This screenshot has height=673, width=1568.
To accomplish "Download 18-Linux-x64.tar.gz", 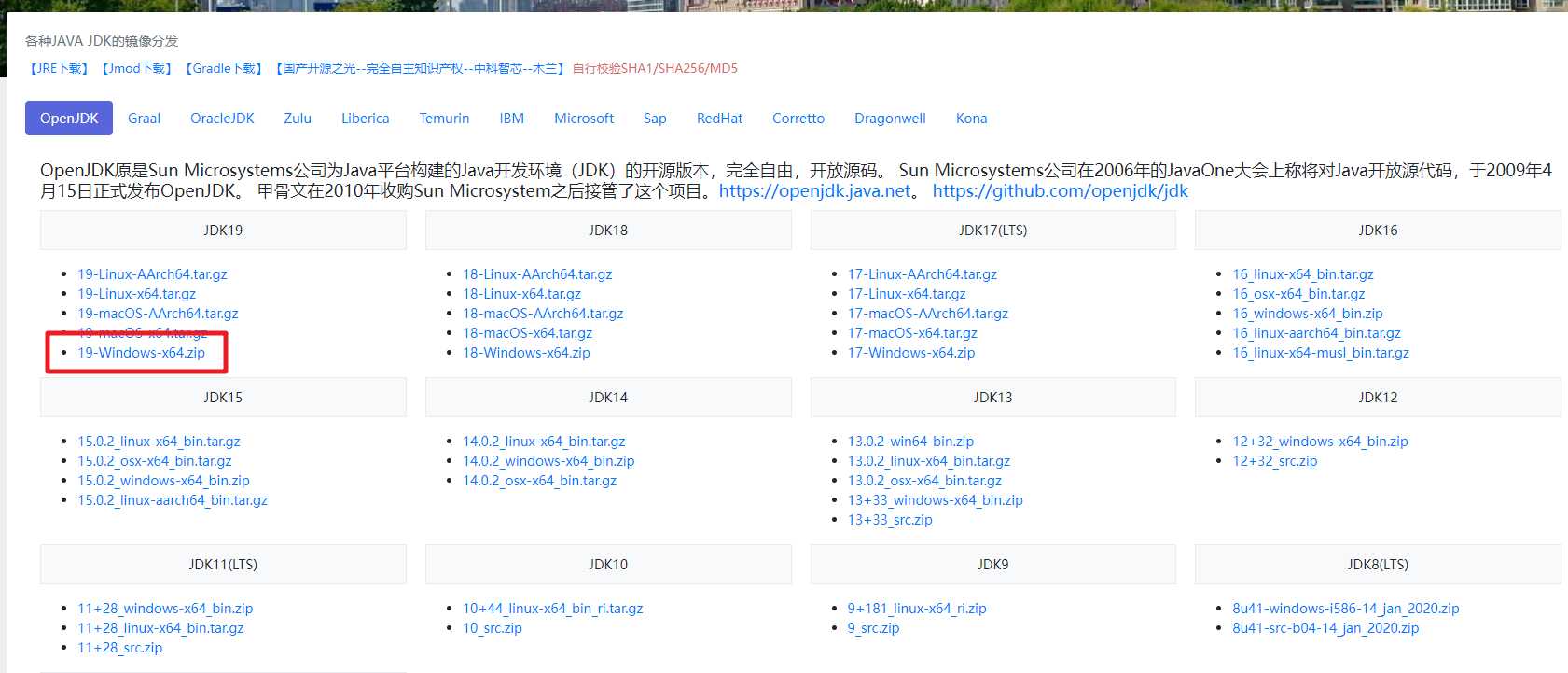I will (x=521, y=294).
